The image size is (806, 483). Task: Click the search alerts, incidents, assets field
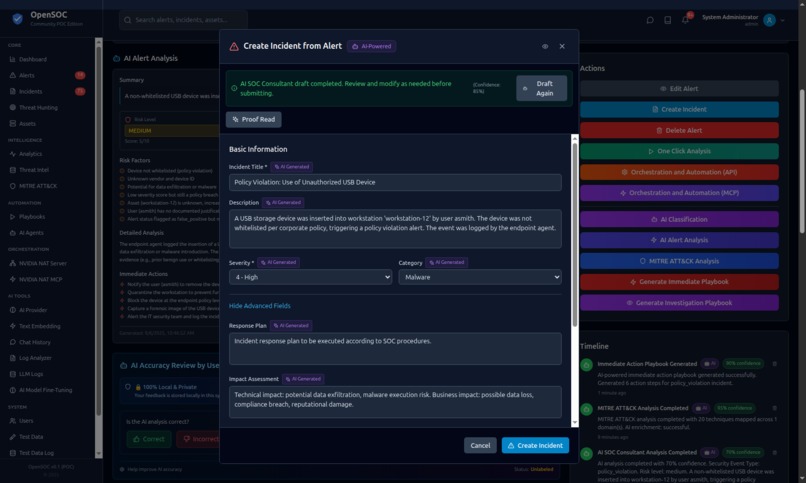point(183,20)
